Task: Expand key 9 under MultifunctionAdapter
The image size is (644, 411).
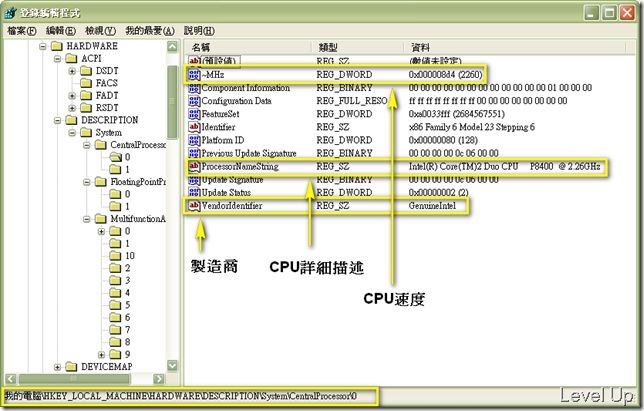Action: (x=101, y=354)
